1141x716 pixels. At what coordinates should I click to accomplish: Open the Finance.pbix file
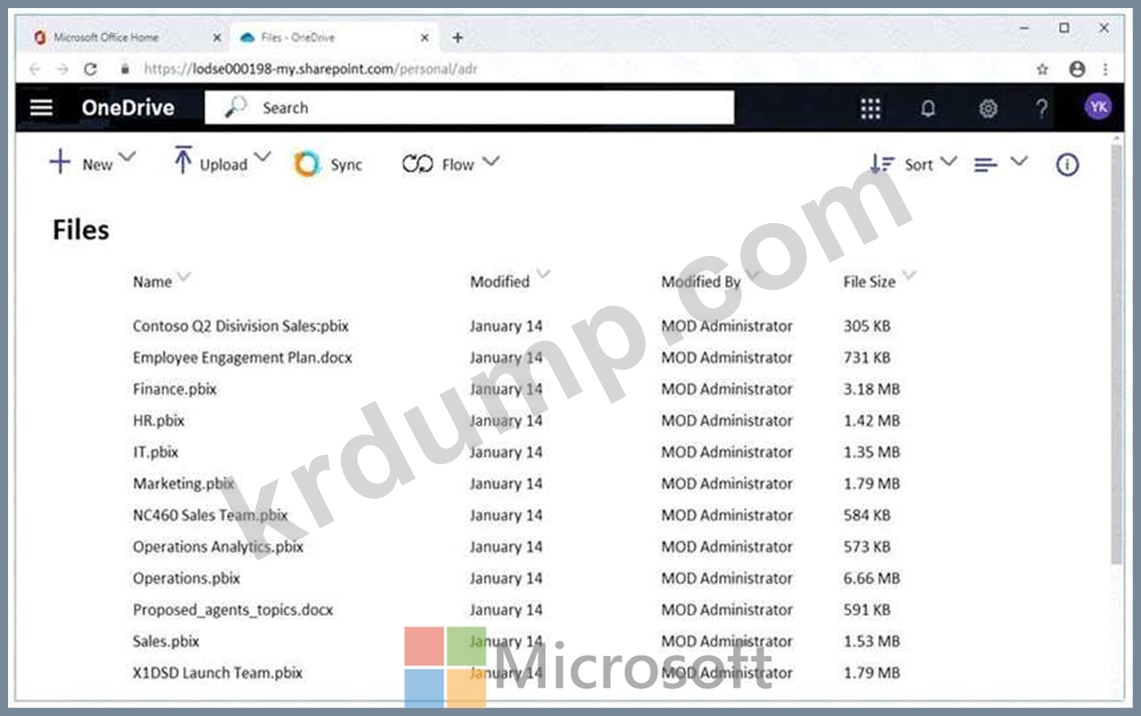[175, 389]
